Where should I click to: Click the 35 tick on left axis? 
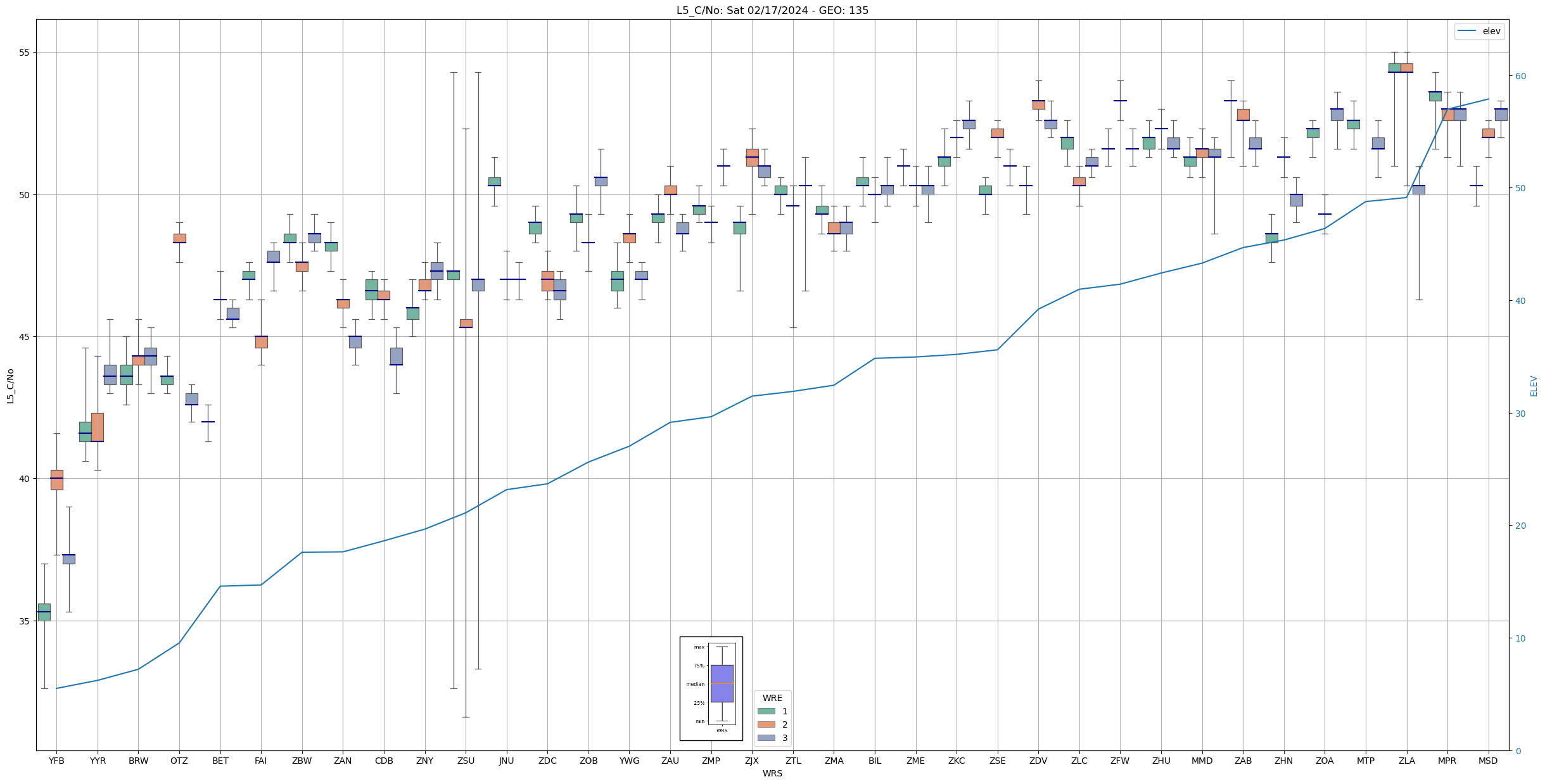pos(24,621)
